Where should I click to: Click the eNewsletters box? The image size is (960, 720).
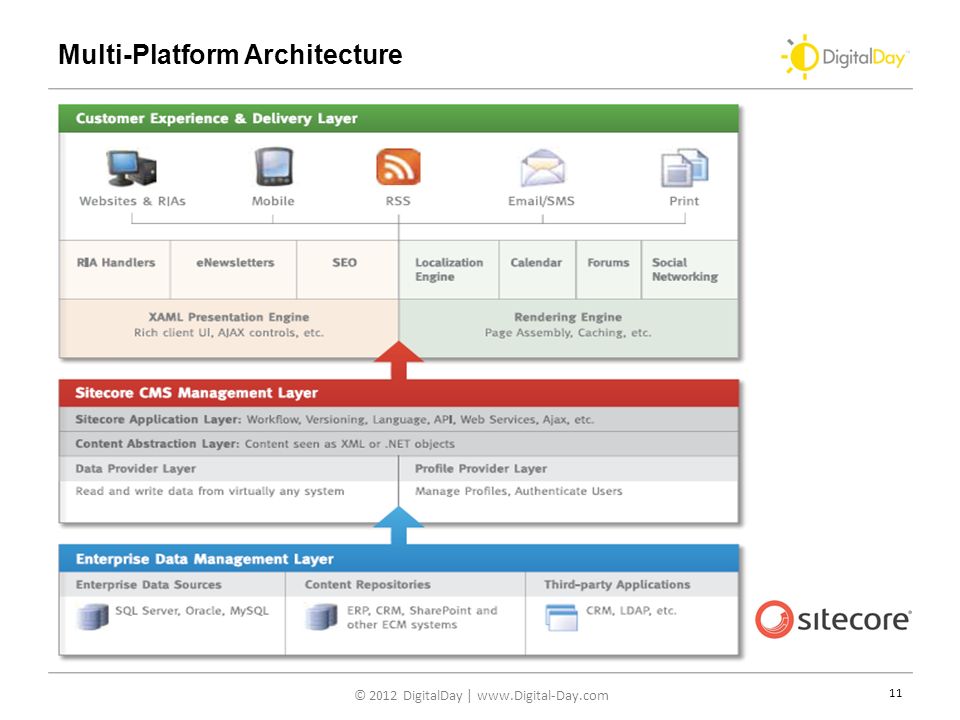coord(234,269)
